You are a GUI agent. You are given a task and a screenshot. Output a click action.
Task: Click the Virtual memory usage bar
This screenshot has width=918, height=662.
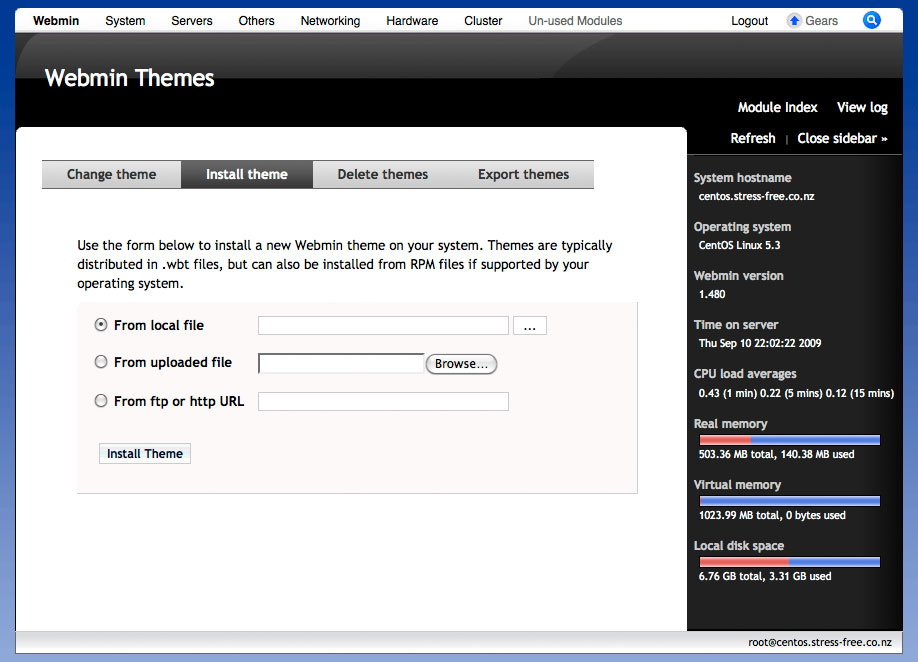[789, 501]
